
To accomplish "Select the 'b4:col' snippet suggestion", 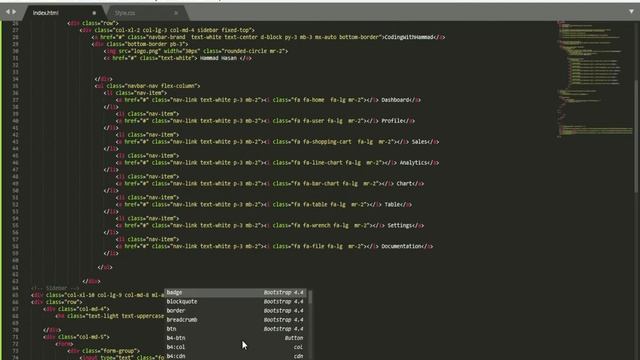I will [x=236, y=347].
